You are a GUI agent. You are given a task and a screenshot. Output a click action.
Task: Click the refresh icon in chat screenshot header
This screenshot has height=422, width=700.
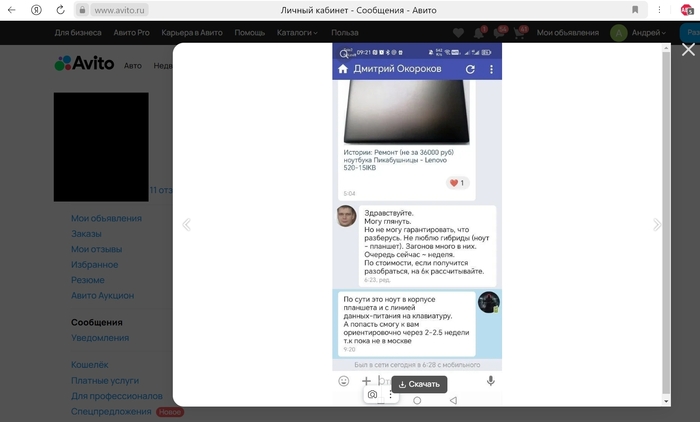[x=470, y=69]
